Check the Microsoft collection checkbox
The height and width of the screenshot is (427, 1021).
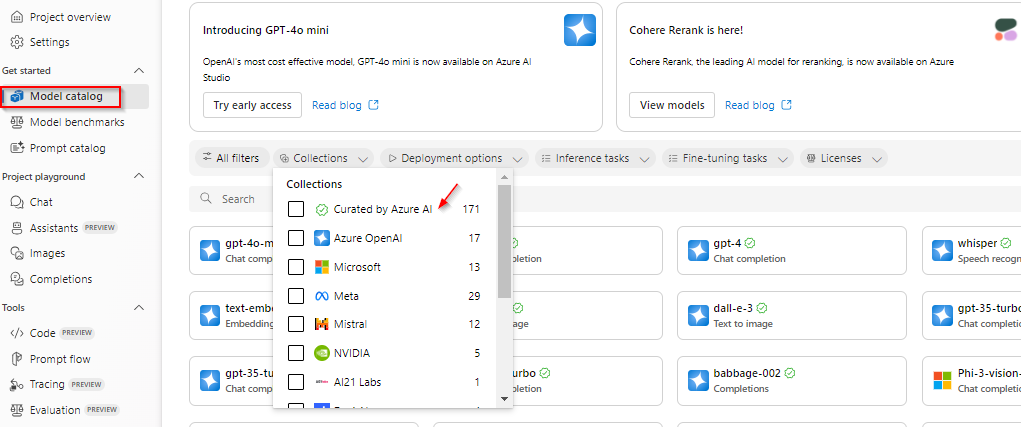point(296,267)
